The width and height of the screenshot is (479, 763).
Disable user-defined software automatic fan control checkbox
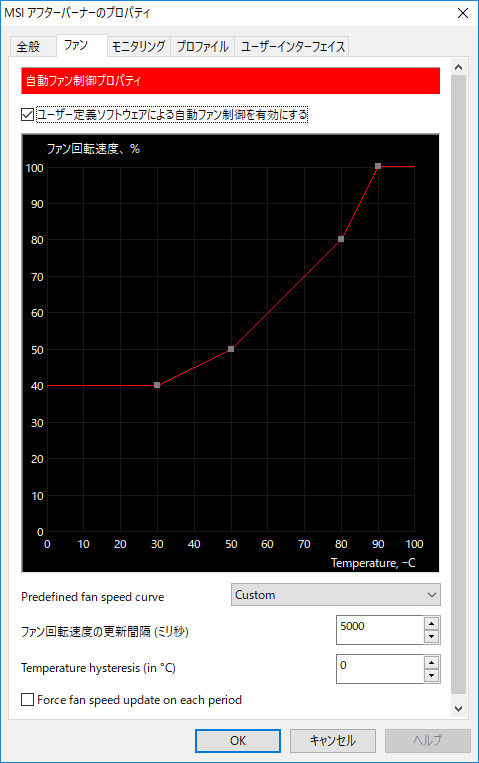click(28, 114)
